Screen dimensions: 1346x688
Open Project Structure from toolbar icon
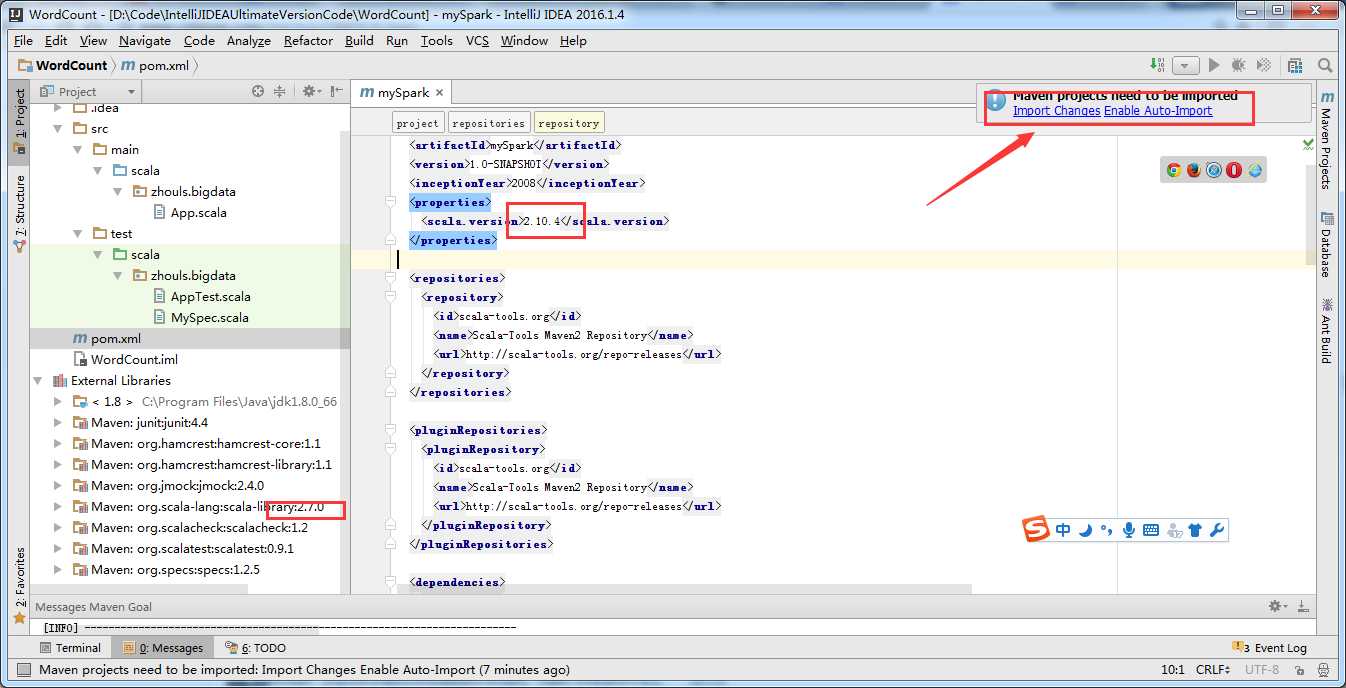tap(1296, 65)
